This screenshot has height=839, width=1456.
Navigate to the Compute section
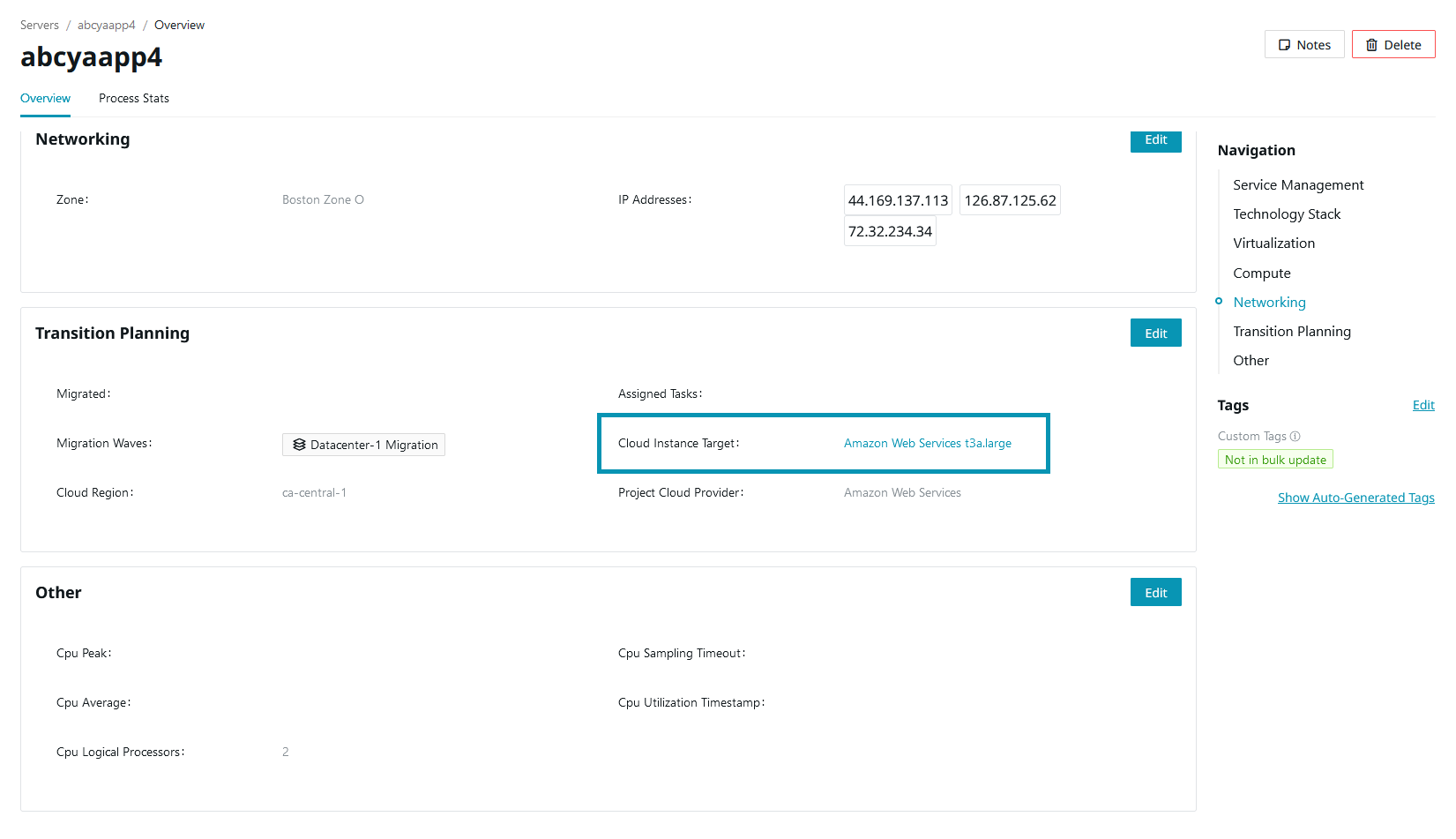tap(1261, 273)
